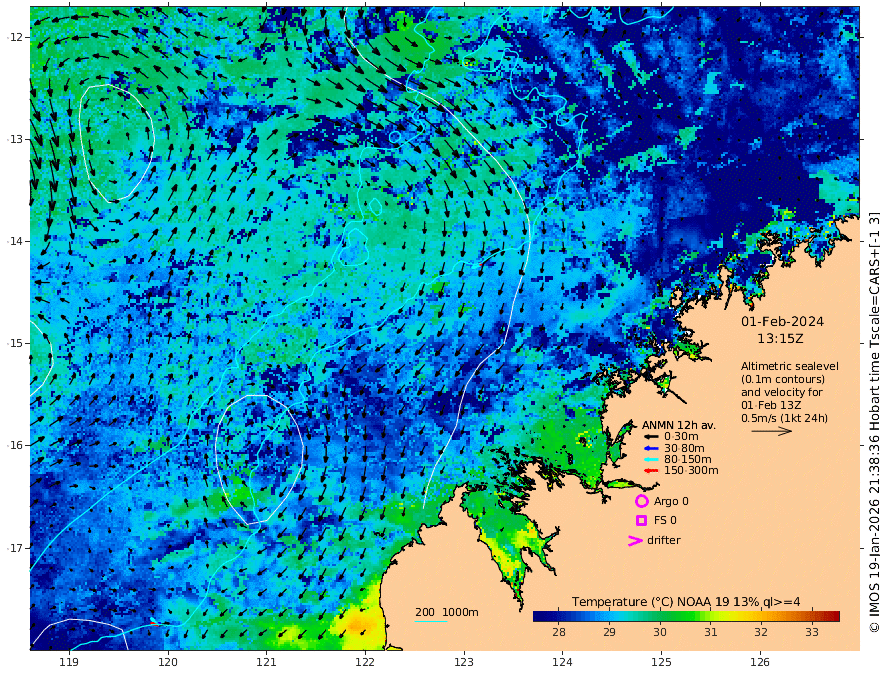Click the time label 13:15Z
Image resolution: width=880 pixels, height=680 pixels.
[780, 339]
